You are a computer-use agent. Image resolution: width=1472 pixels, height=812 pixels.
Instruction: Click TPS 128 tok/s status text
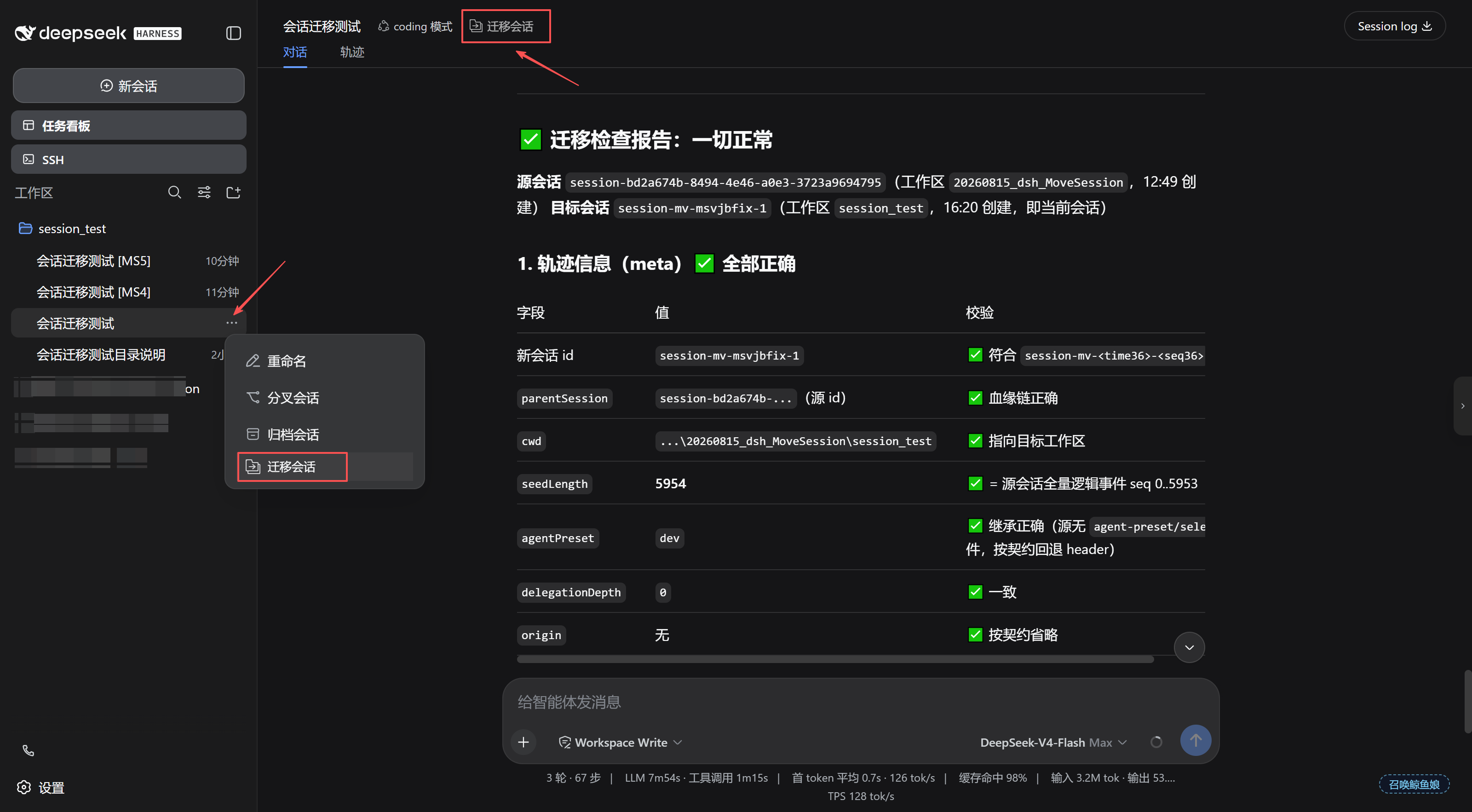click(x=861, y=796)
